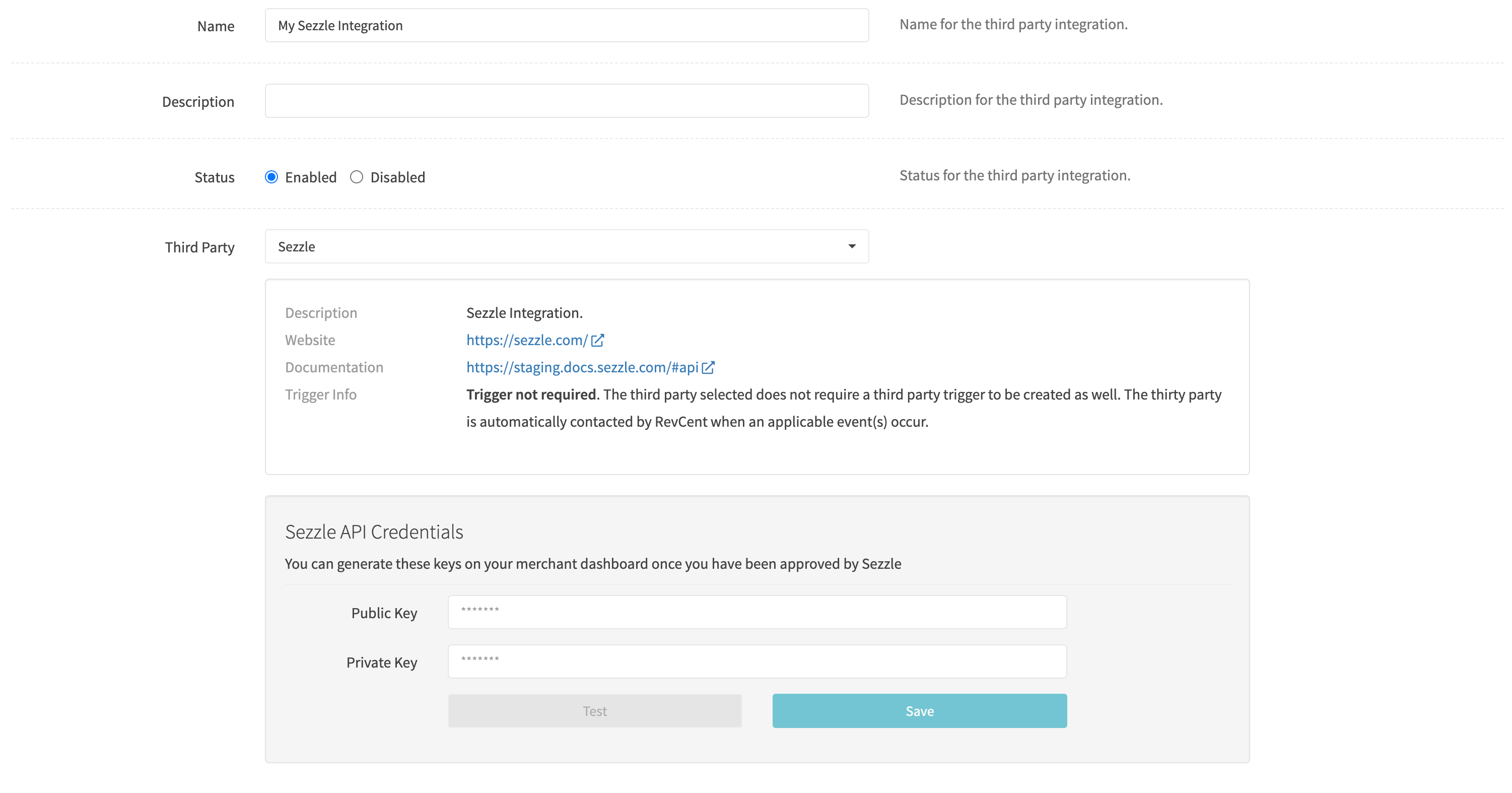This screenshot has height=793, width=1512.
Task: Click the 'Trigger not required' bold text
Action: [531, 394]
